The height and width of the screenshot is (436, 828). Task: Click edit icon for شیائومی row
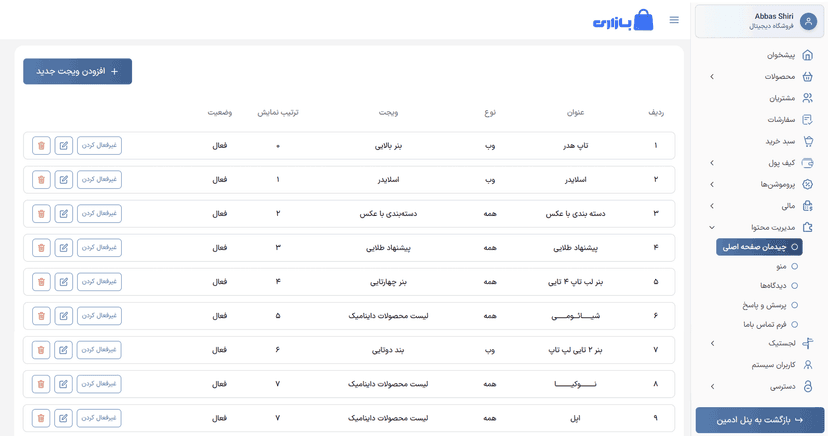pyautogui.click(x=64, y=316)
